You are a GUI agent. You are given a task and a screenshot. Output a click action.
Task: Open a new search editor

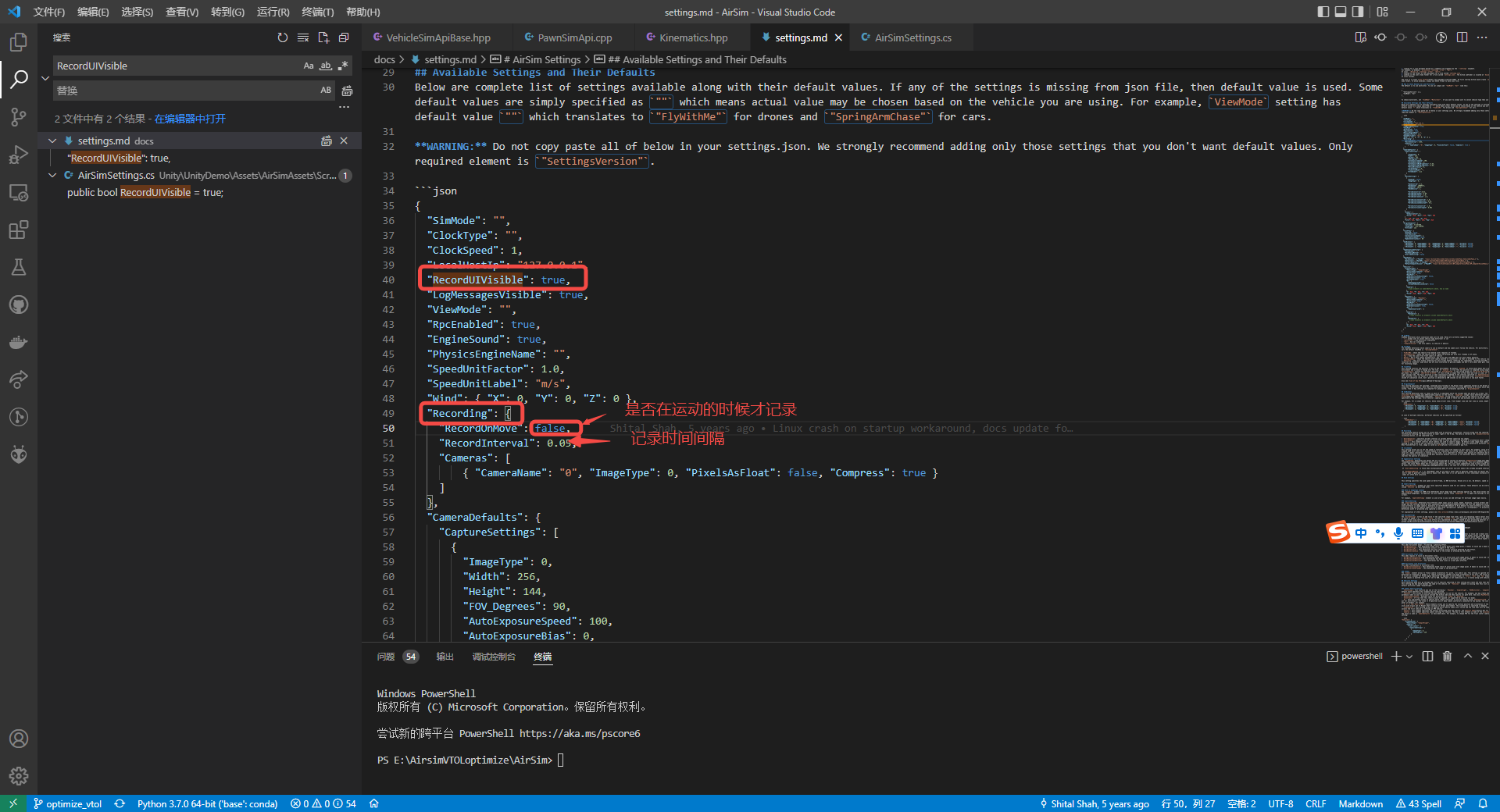click(323, 37)
